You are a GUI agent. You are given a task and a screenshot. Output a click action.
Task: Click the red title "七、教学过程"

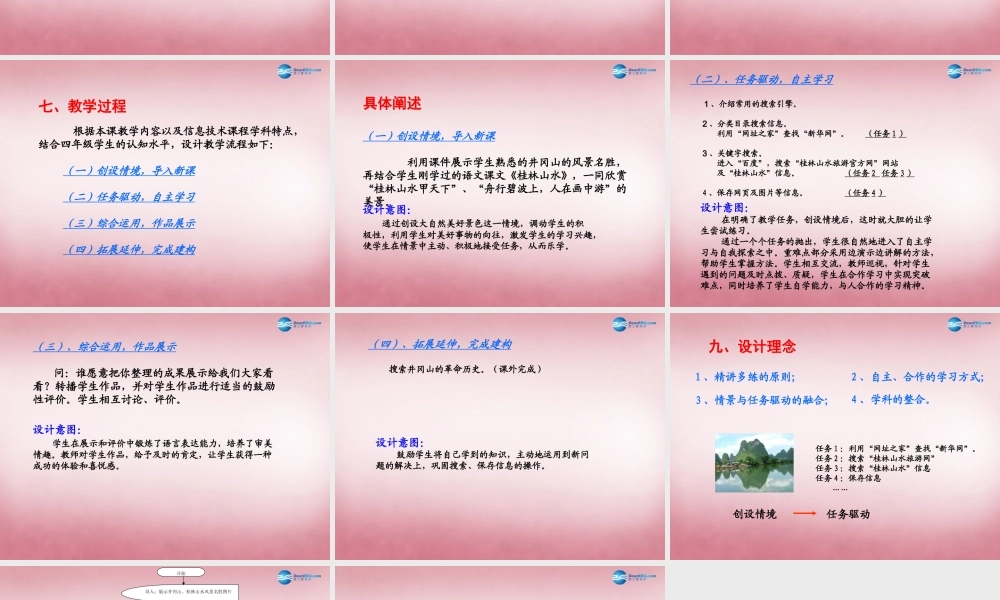point(82,106)
